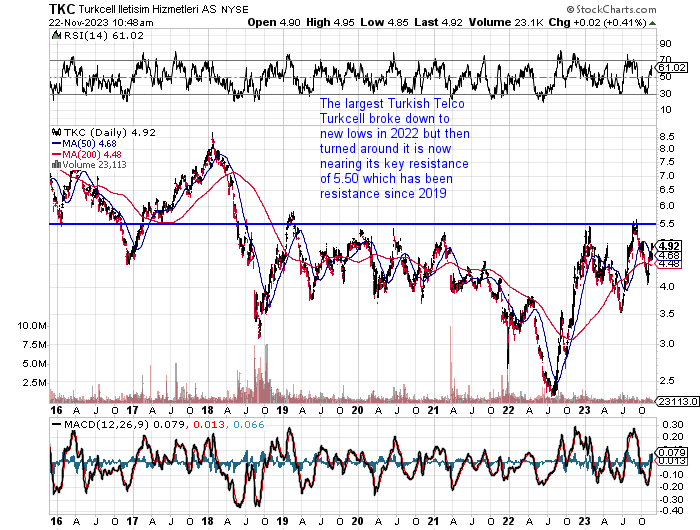Image resolution: width=700 pixels, height=530 pixels.
Task: Click the MA(200) 4.48 legend text
Action: [92, 154]
